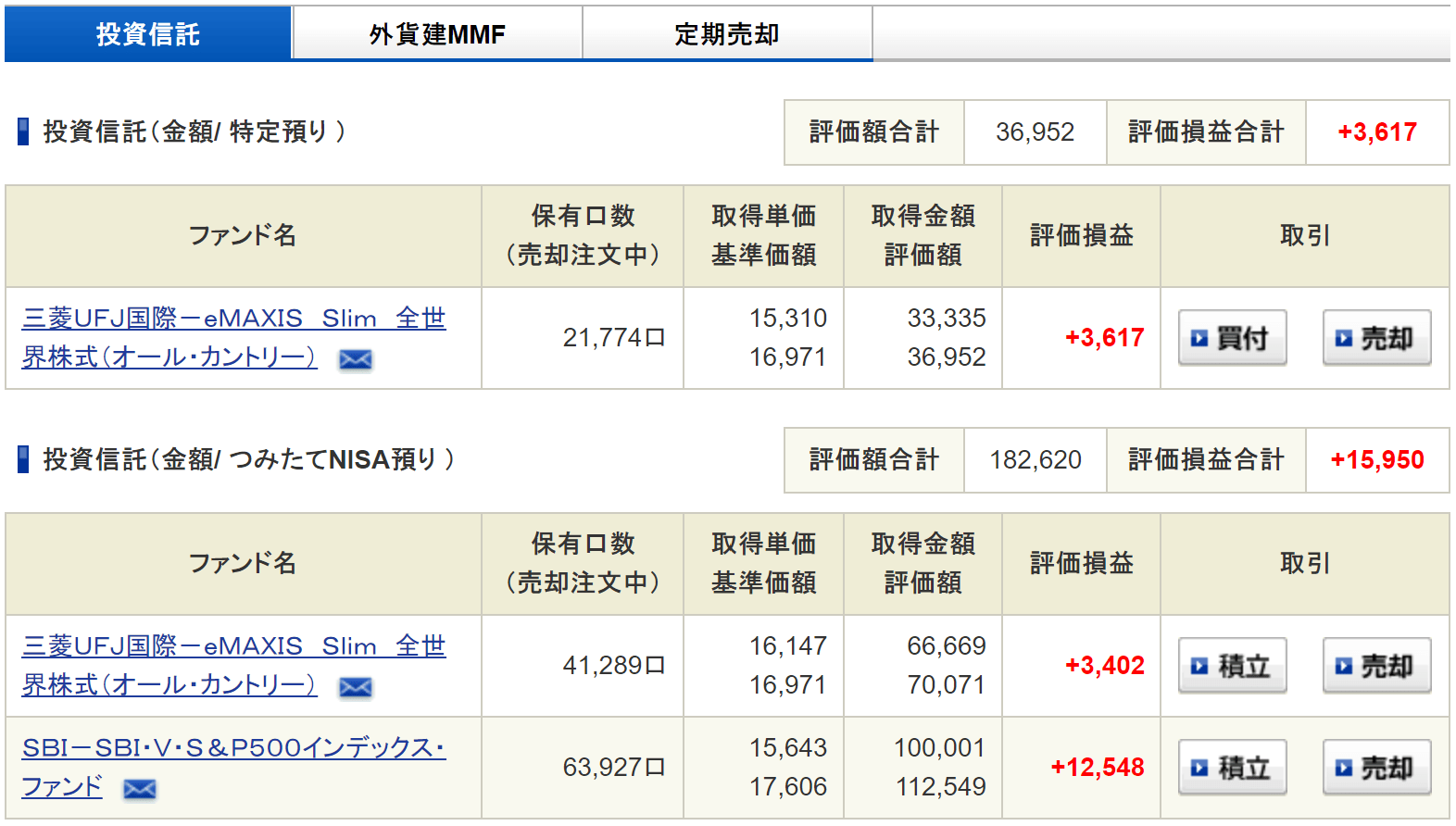Click the 投資信託(金額/ 特定預り) section heading
The height and width of the screenshot is (826, 1456).
coord(195,131)
